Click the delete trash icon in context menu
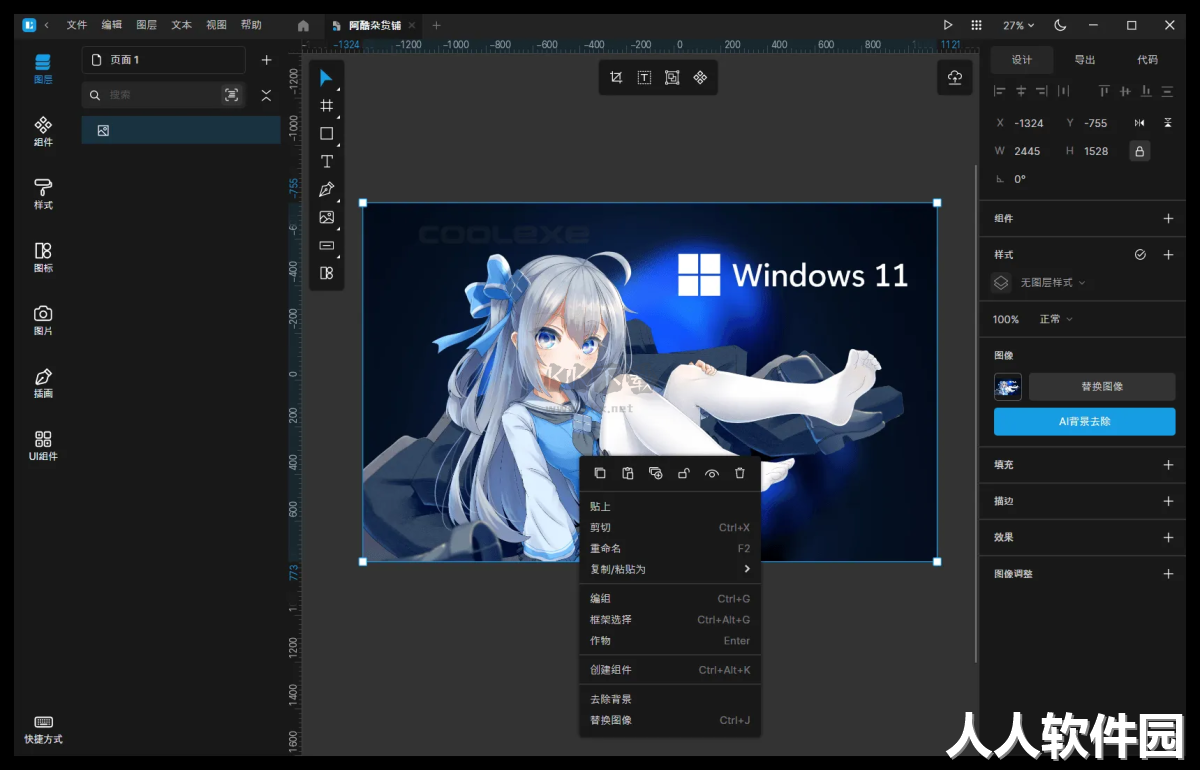Image resolution: width=1200 pixels, height=770 pixels. click(740, 473)
